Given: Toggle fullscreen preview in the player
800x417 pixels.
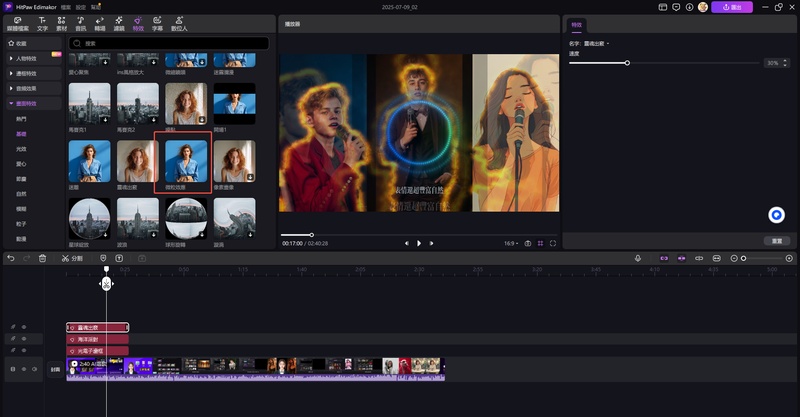Looking at the screenshot, I should 553,243.
